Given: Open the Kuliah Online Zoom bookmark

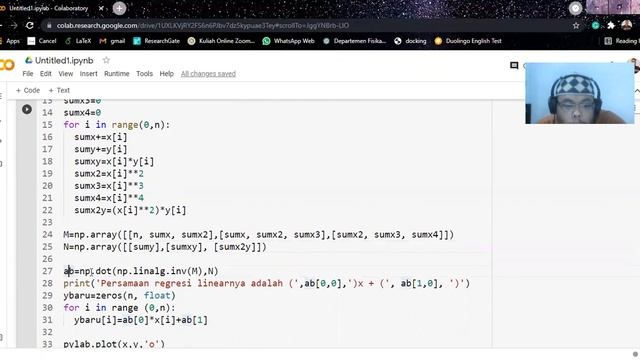Looking at the screenshot, I should [221, 41].
